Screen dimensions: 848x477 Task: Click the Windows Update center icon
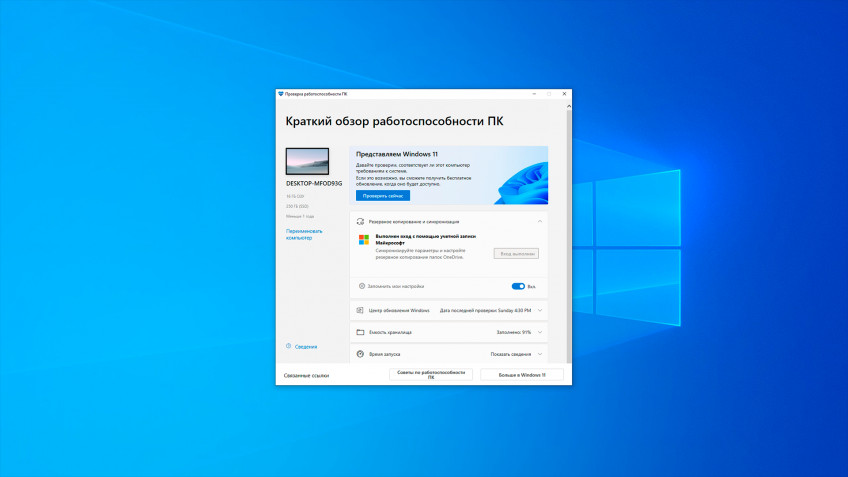[x=360, y=310]
